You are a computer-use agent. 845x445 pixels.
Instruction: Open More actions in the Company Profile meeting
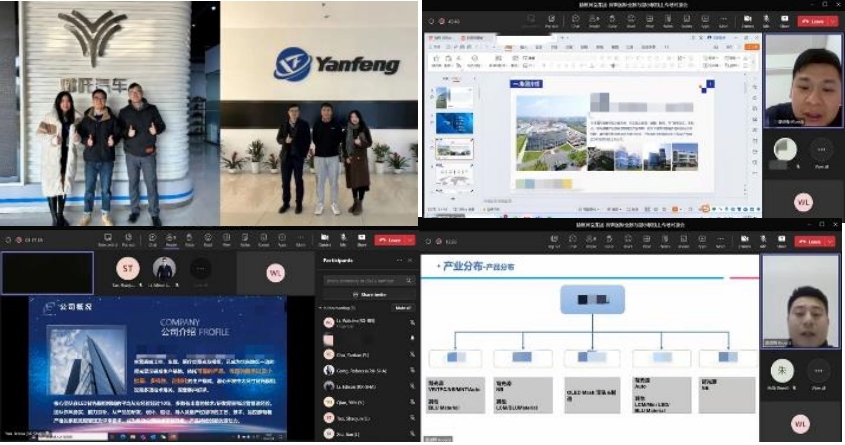pyautogui.click(x=301, y=240)
